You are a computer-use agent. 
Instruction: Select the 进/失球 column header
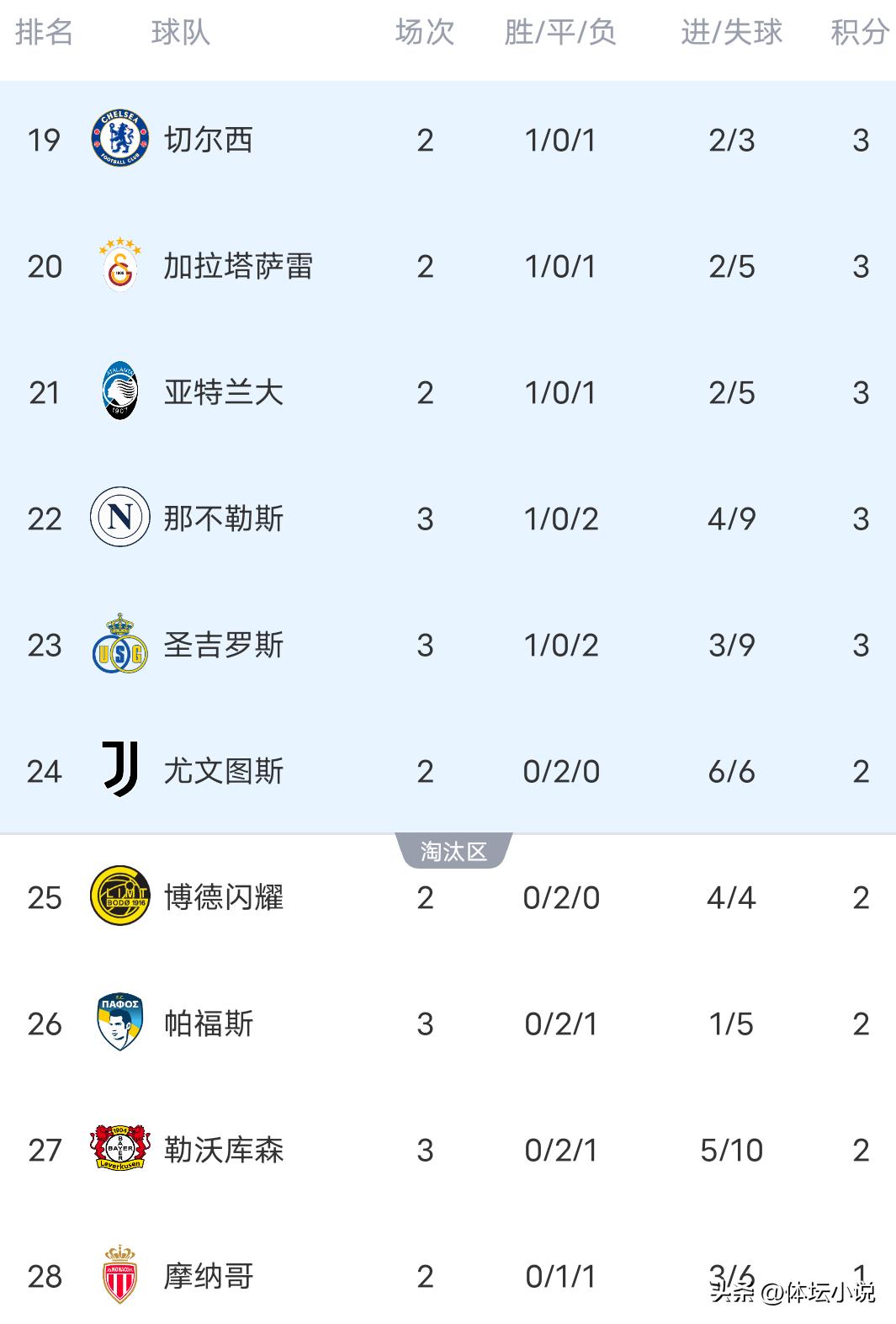tap(731, 33)
